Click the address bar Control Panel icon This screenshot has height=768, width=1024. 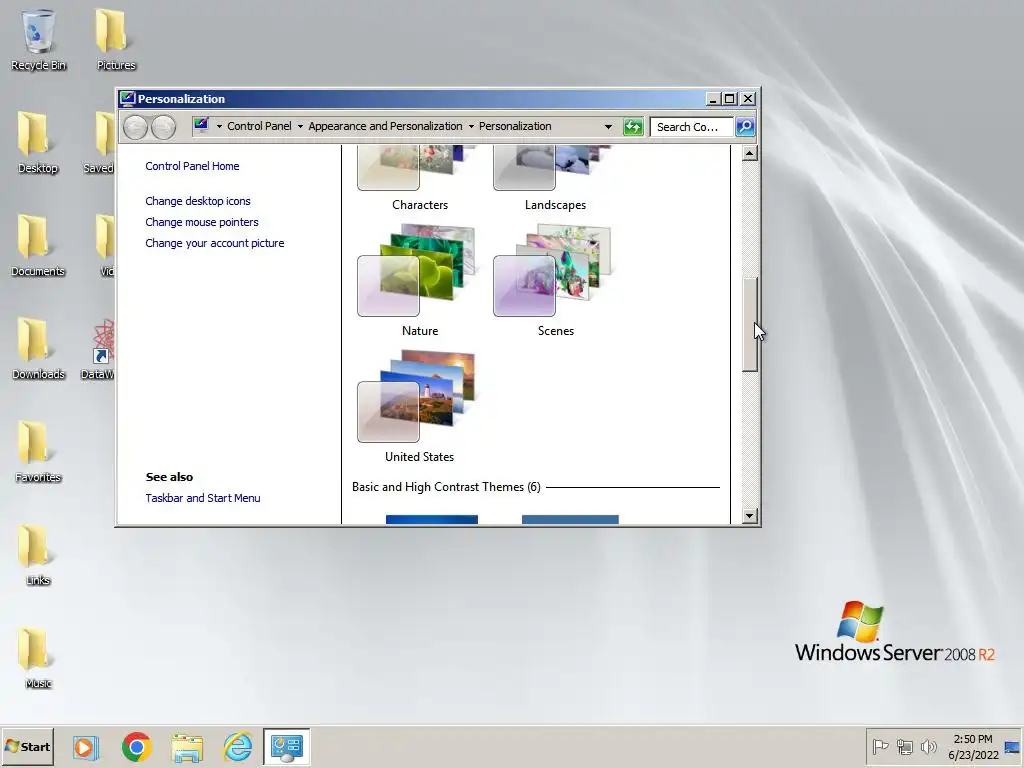(x=201, y=125)
